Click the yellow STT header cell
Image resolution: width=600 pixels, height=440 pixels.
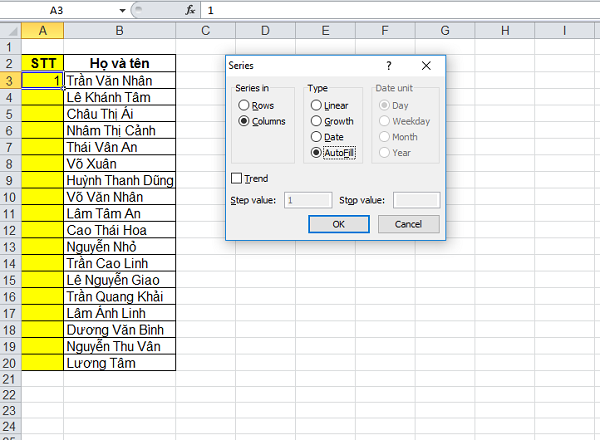tap(42, 63)
